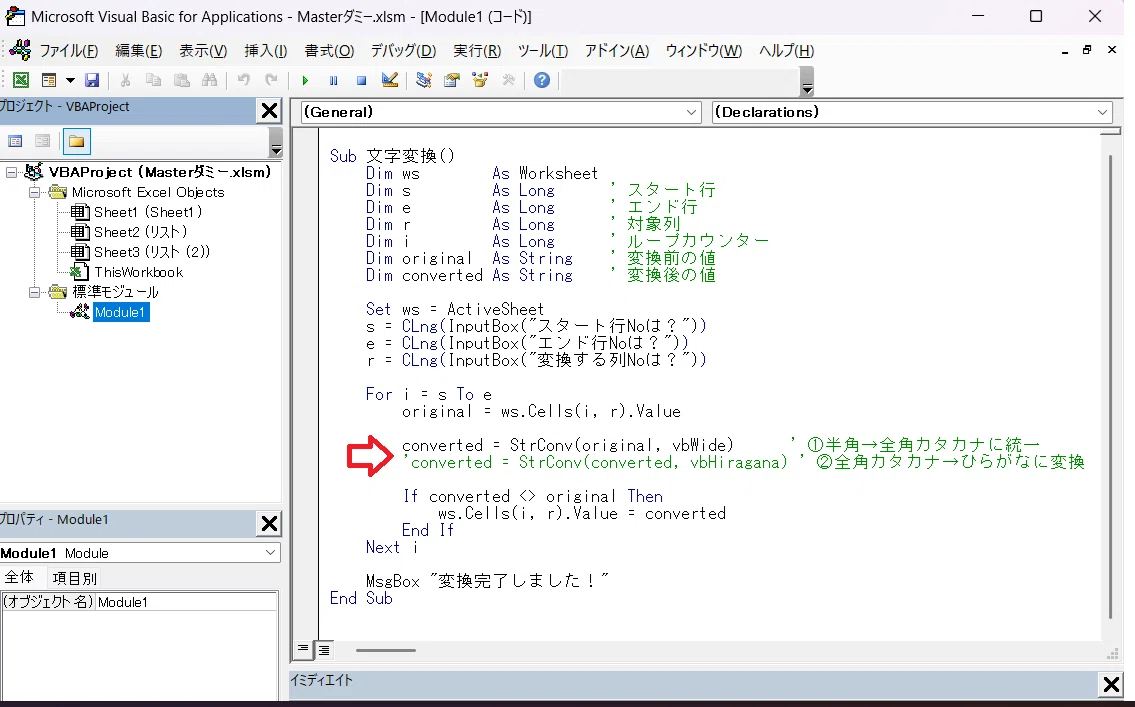
Task: Close the Immediate window panel
Action: pyautogui.click(x=1111, y=684)
